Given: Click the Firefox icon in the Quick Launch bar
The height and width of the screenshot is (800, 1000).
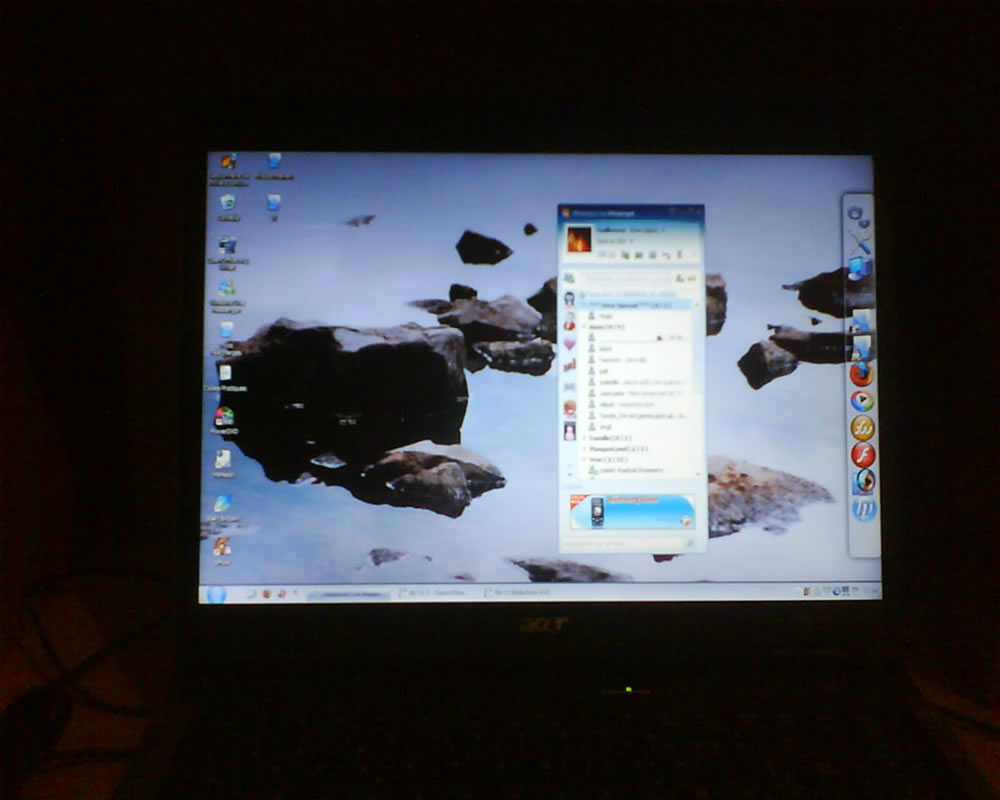Looking at the screenshot, I should (x=267, y=594).
